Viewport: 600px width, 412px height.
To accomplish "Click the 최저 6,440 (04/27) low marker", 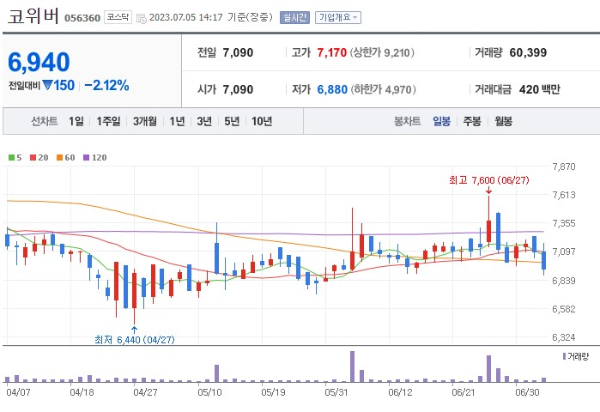I will pos(135,339).
